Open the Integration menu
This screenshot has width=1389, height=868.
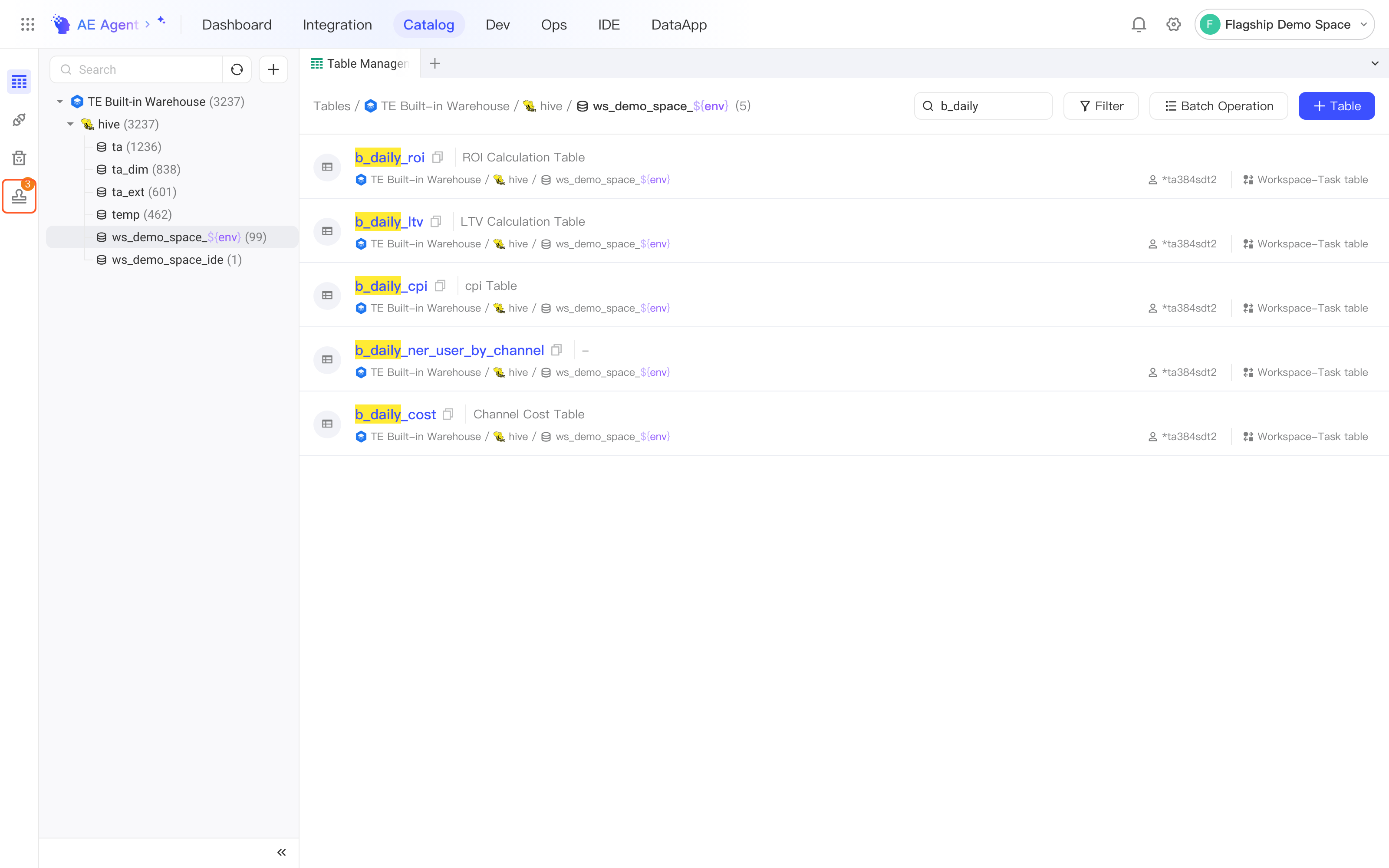click(x=338, y=25)
